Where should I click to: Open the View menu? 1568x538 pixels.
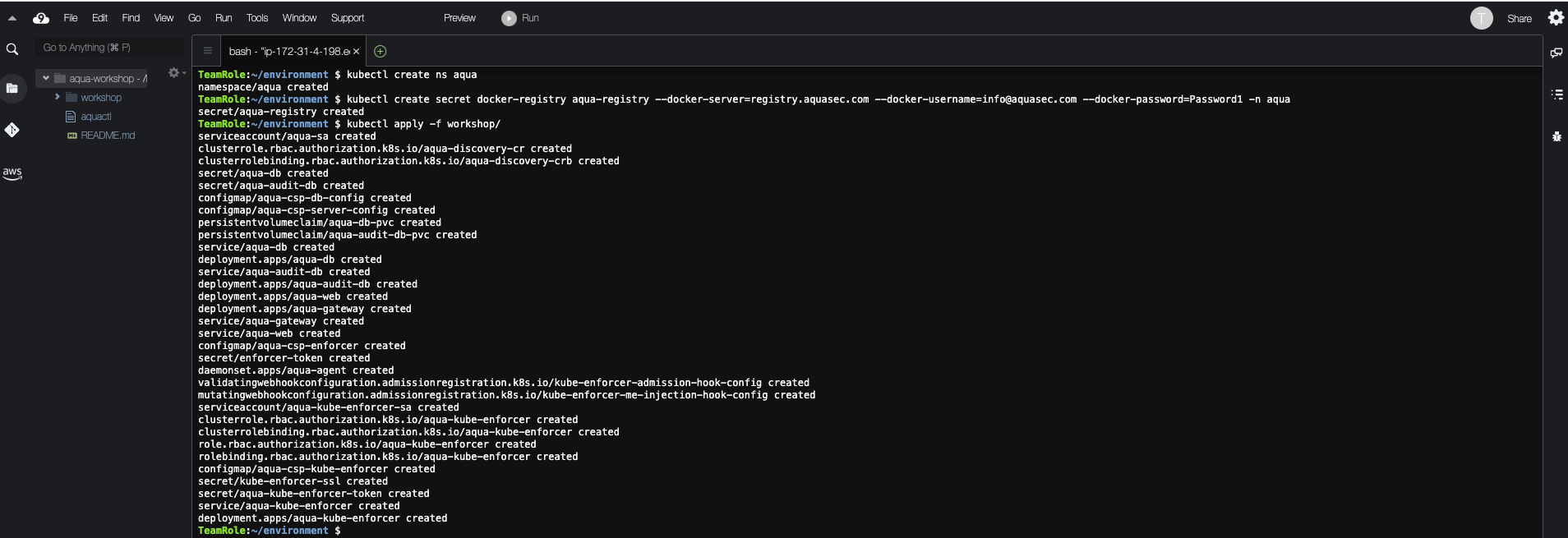pos(164,18)
